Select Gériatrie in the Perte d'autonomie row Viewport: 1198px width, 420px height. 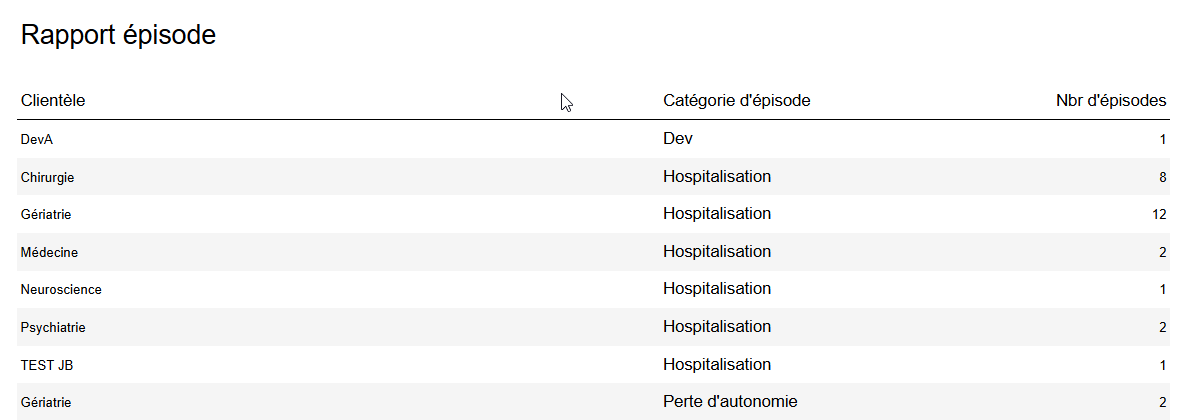46,402
